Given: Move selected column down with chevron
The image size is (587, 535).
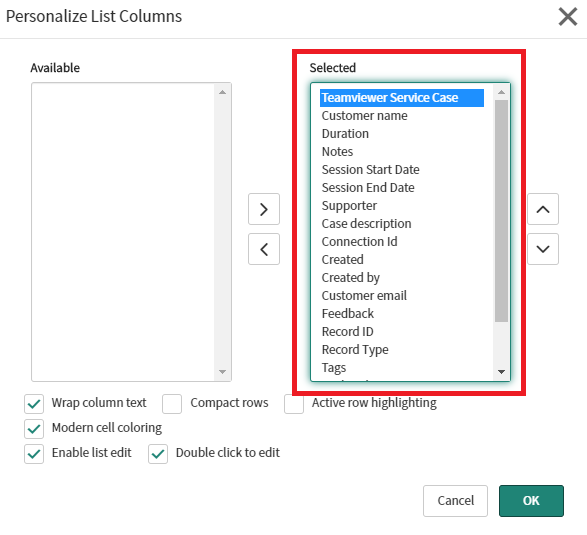Looking at the screenshot, I should point(543,249).
